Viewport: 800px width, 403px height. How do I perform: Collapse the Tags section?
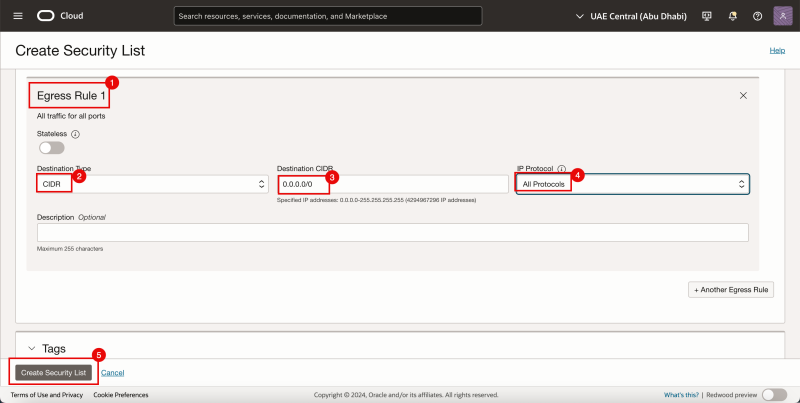[29, 349]
